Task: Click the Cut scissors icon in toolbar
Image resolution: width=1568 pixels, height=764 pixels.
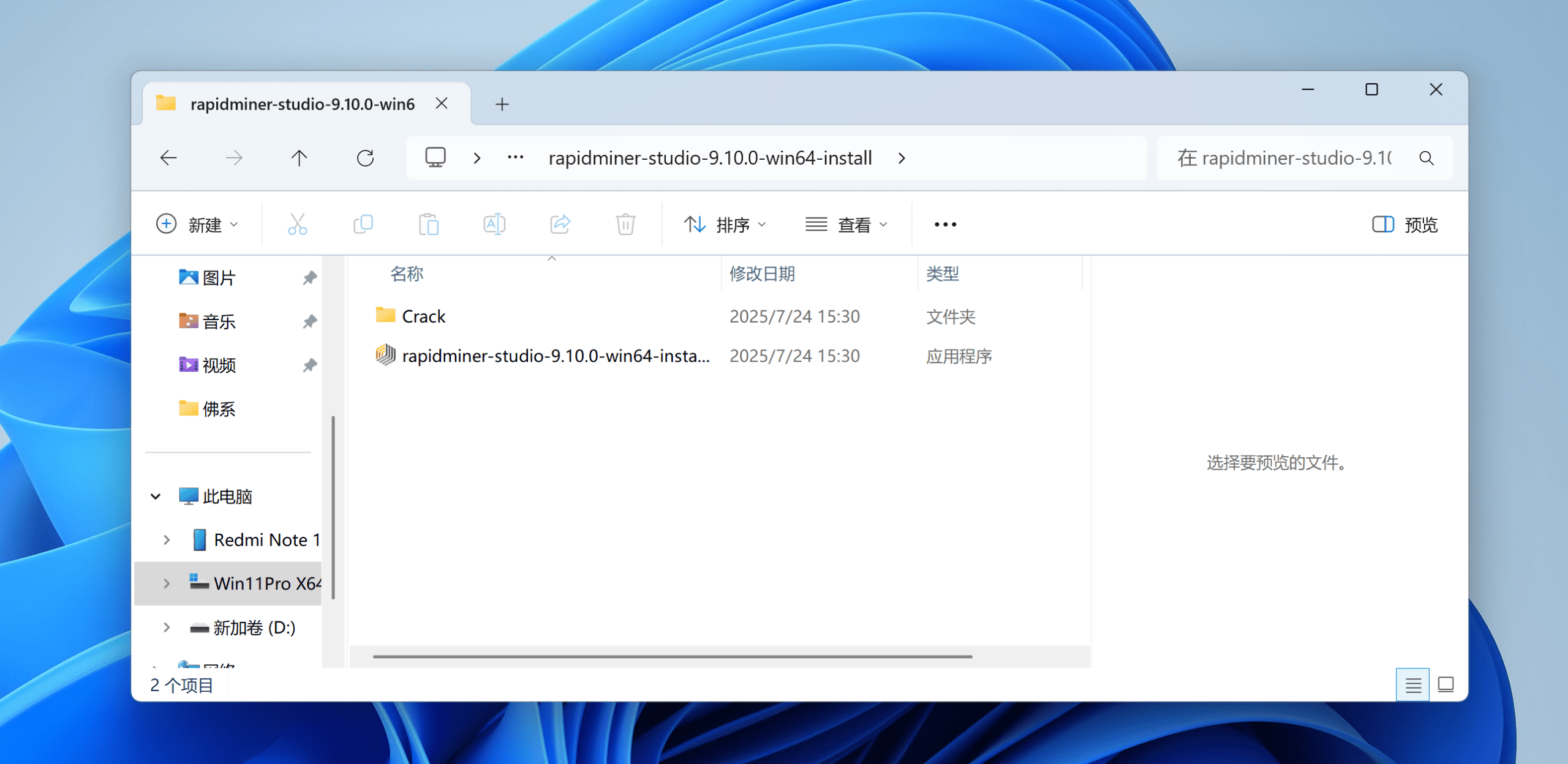Action: click(x=297, y=225)
